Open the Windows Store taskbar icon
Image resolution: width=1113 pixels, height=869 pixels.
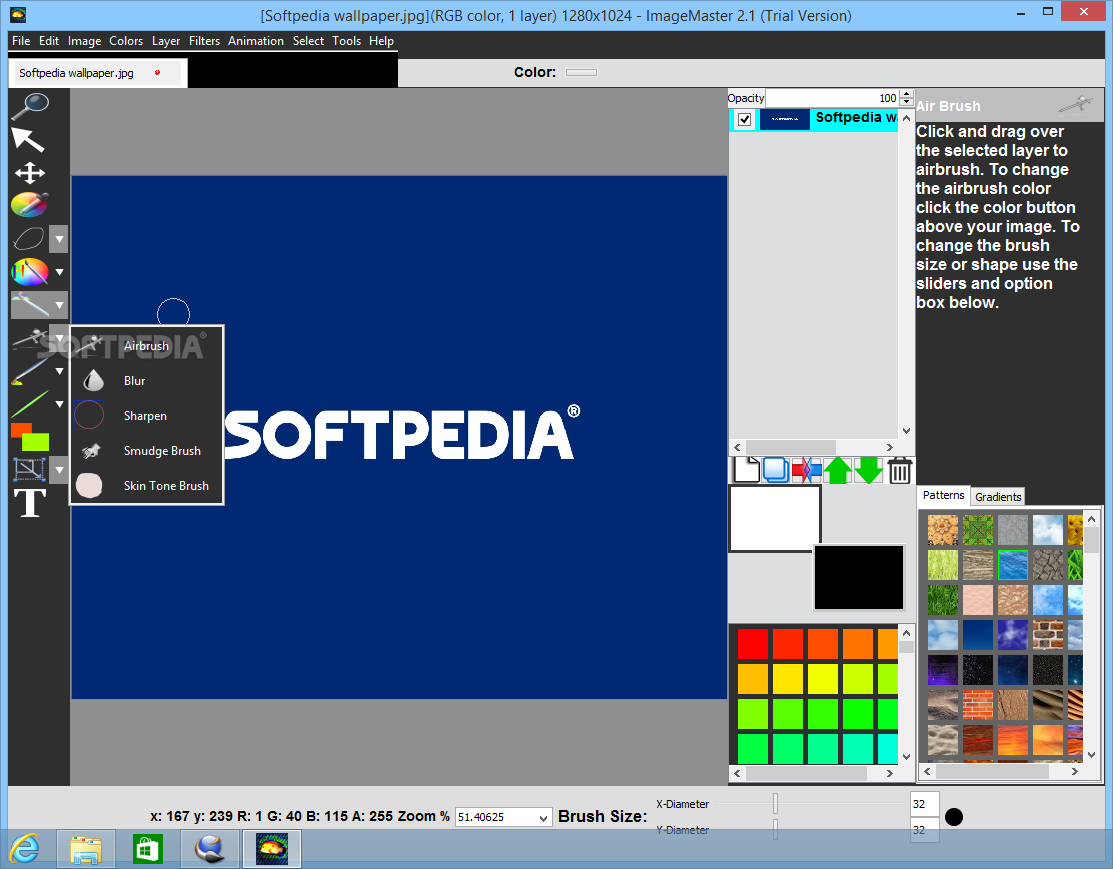[147, 849]
